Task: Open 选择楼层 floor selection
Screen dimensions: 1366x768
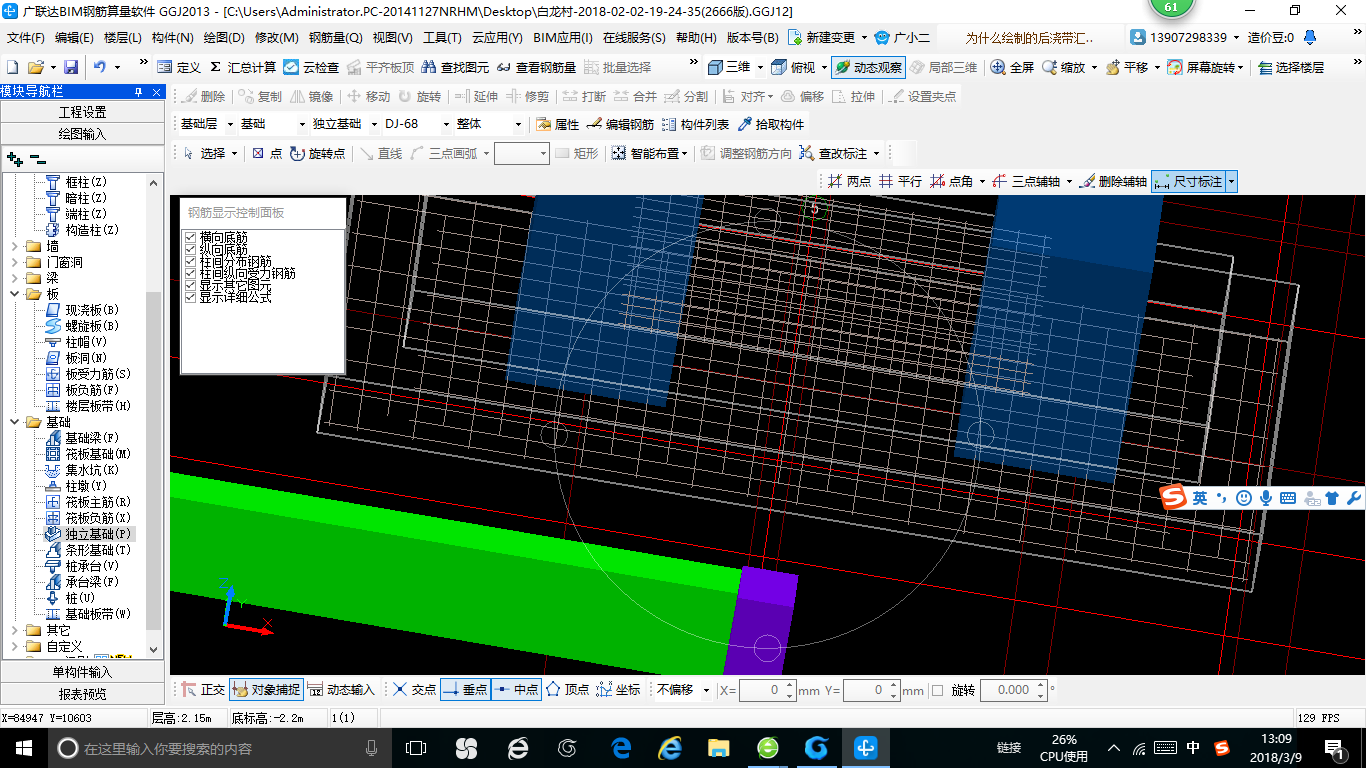Action: click(1291, 67)
